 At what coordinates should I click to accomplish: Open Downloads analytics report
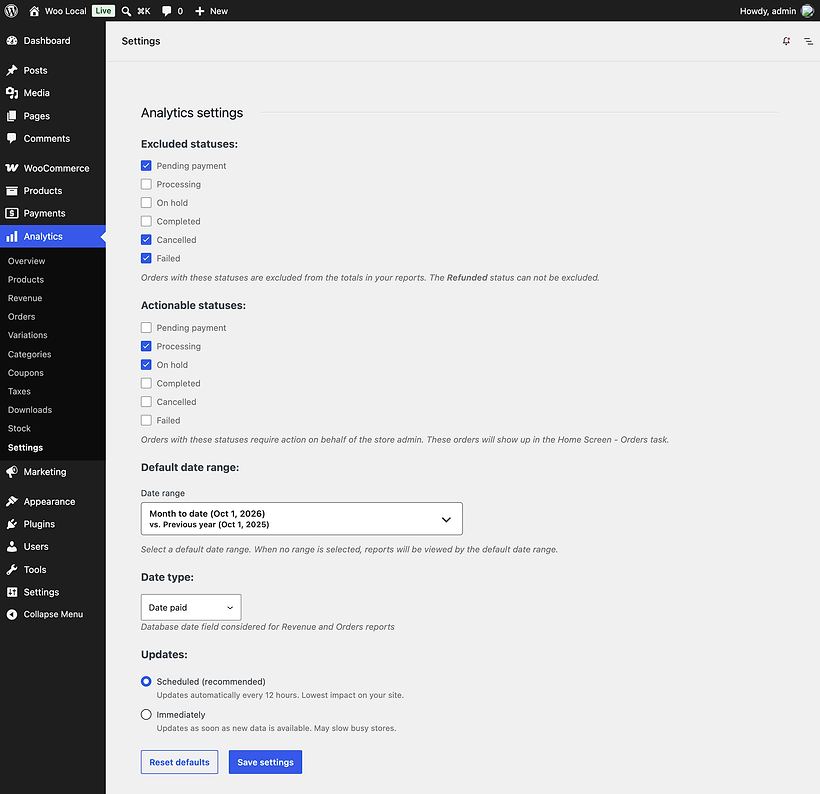(30, 410)
